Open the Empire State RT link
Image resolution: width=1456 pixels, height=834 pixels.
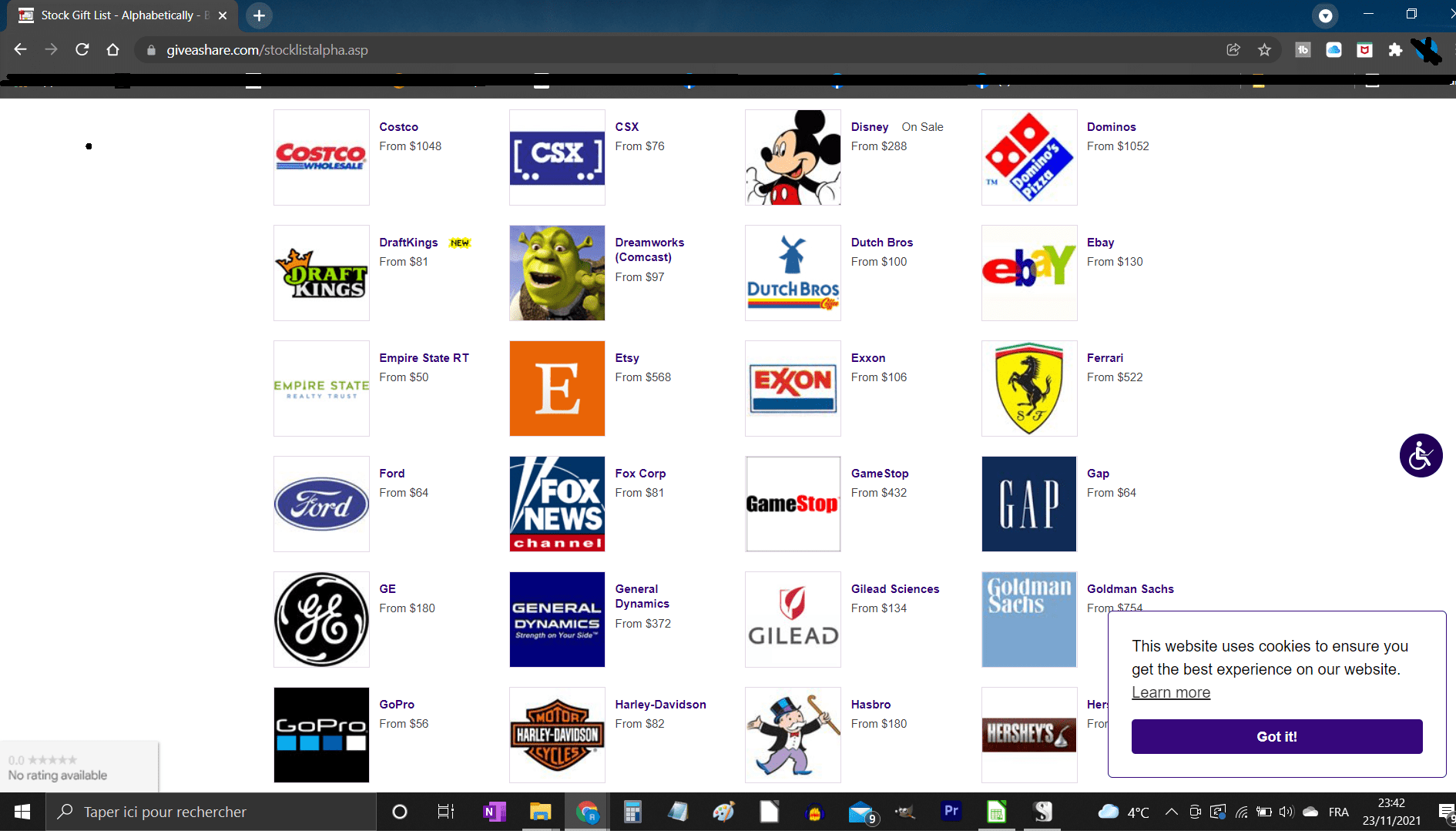coord(424,358)
